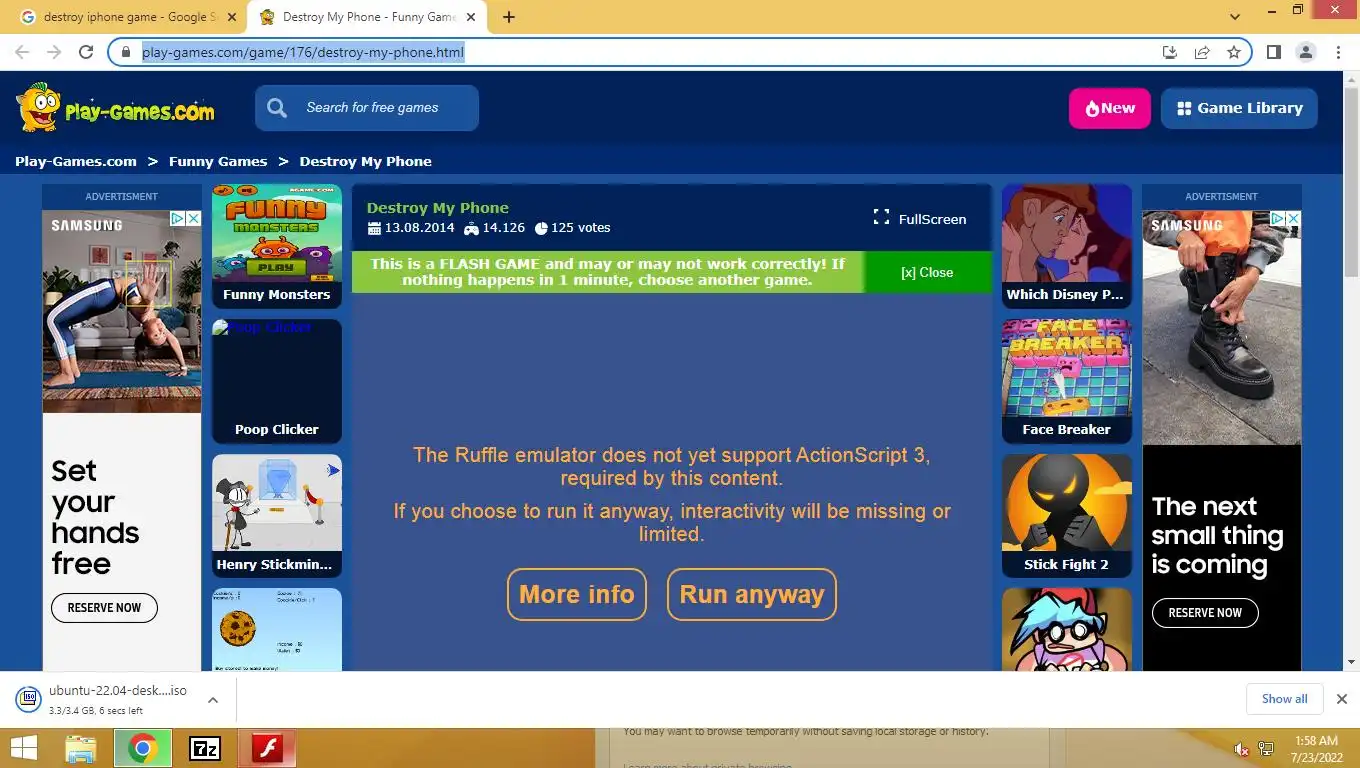Close the right Samsung ad with X
The width and height of the screenshot is (1360, 768).
(x=1293, y=218)
